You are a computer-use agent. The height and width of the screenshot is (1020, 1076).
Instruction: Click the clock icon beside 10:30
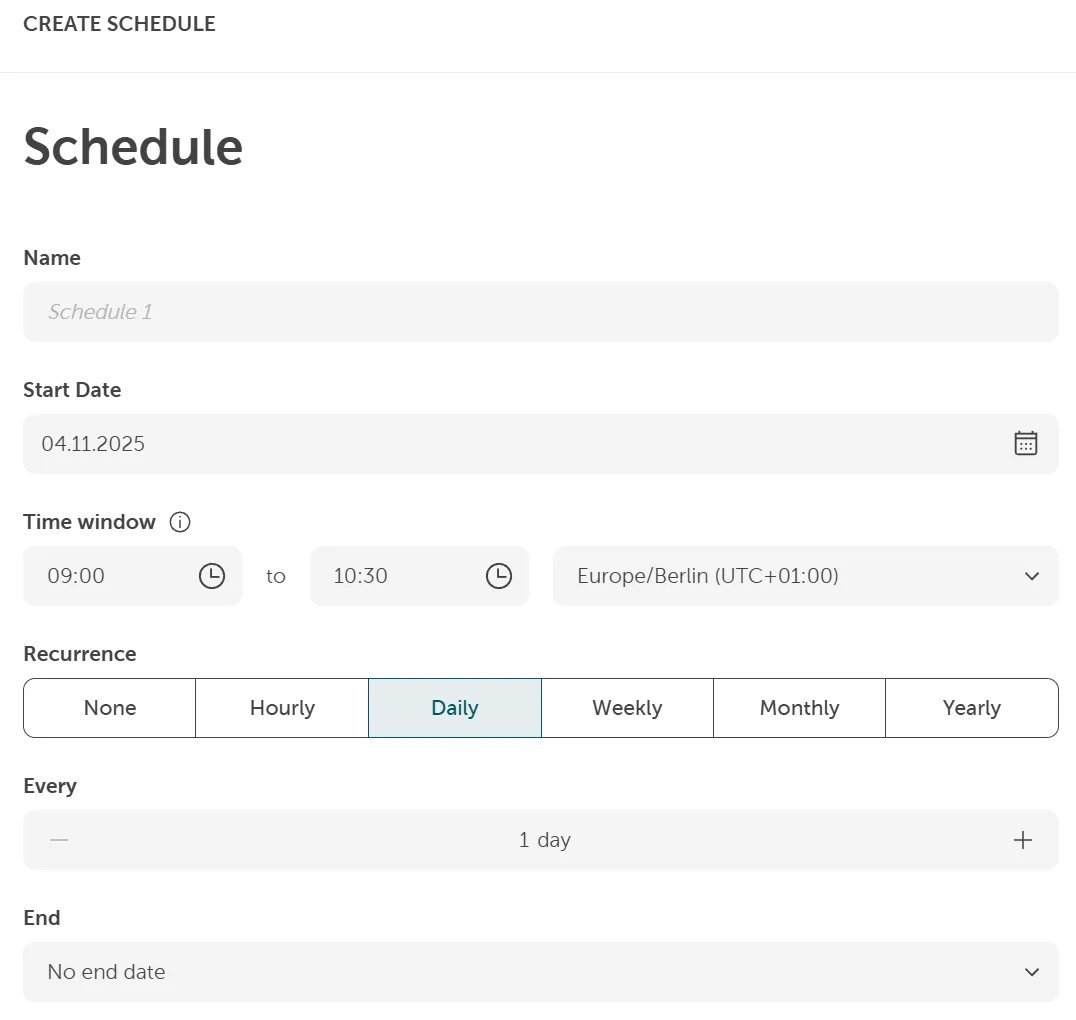coord(498,576)
